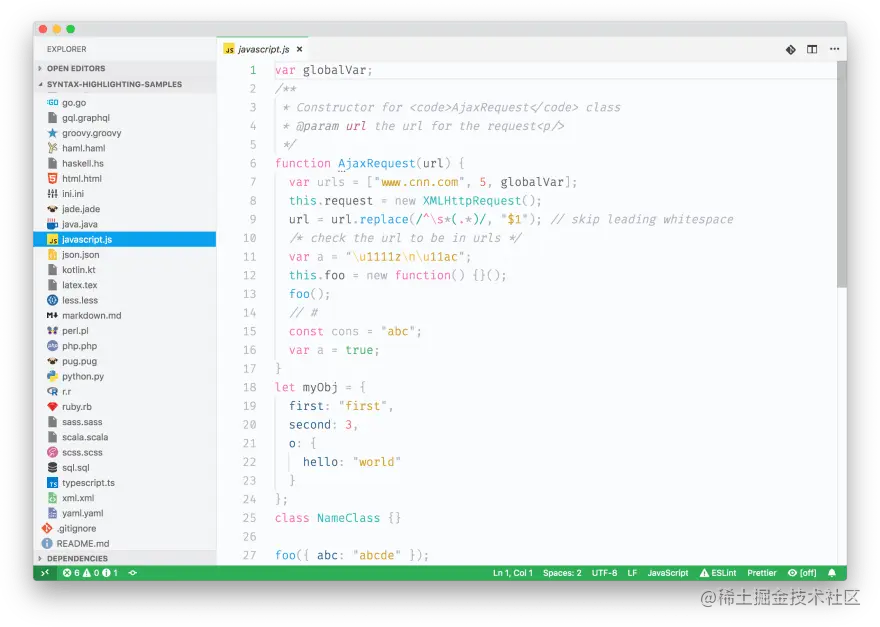Image resolution: width=880 pixels, height=627 pixels.
Task: Click the git icon beside .gitignore
Action: pos(47,528)
